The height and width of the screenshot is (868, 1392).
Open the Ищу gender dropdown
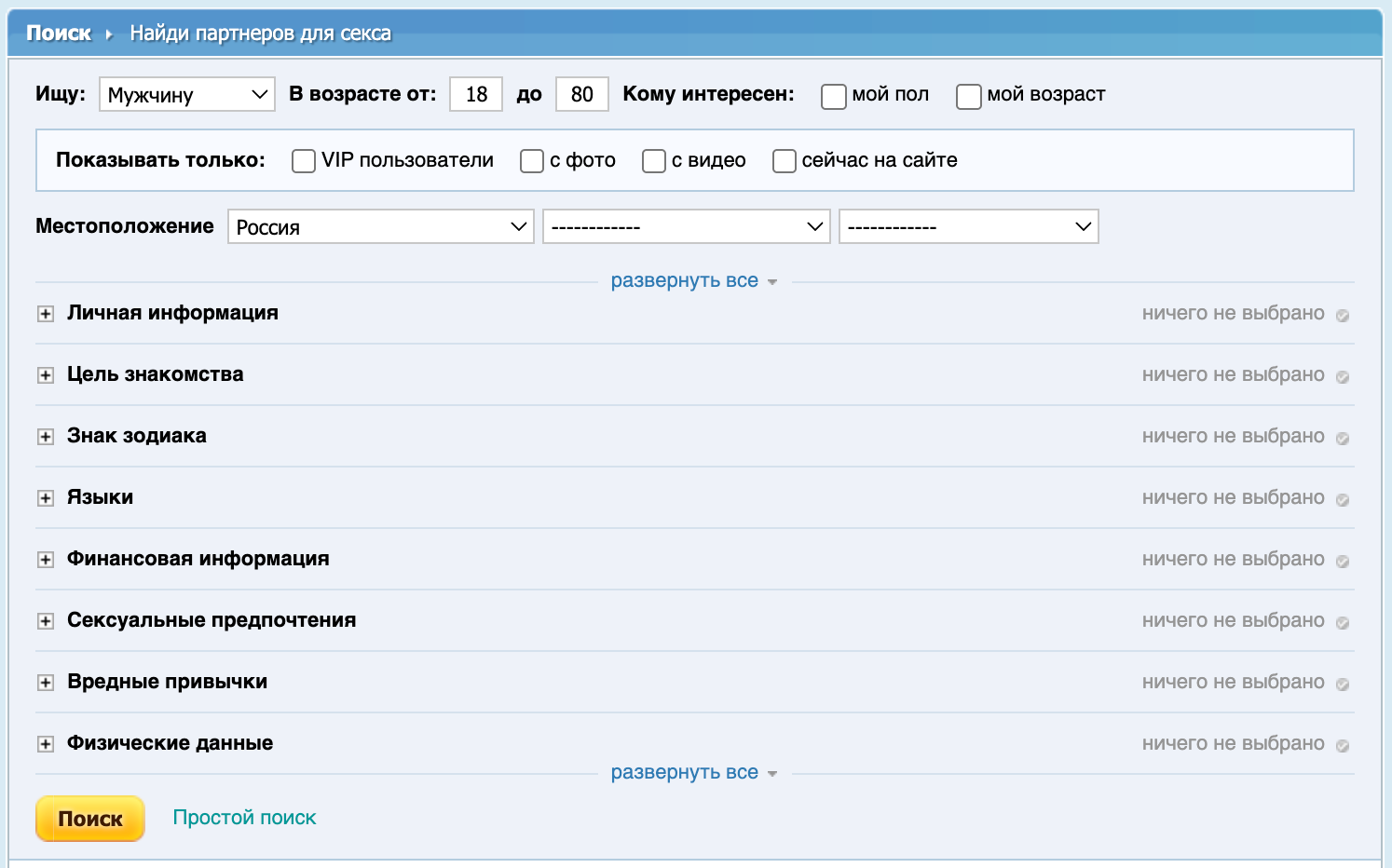(x=186, y=94)
